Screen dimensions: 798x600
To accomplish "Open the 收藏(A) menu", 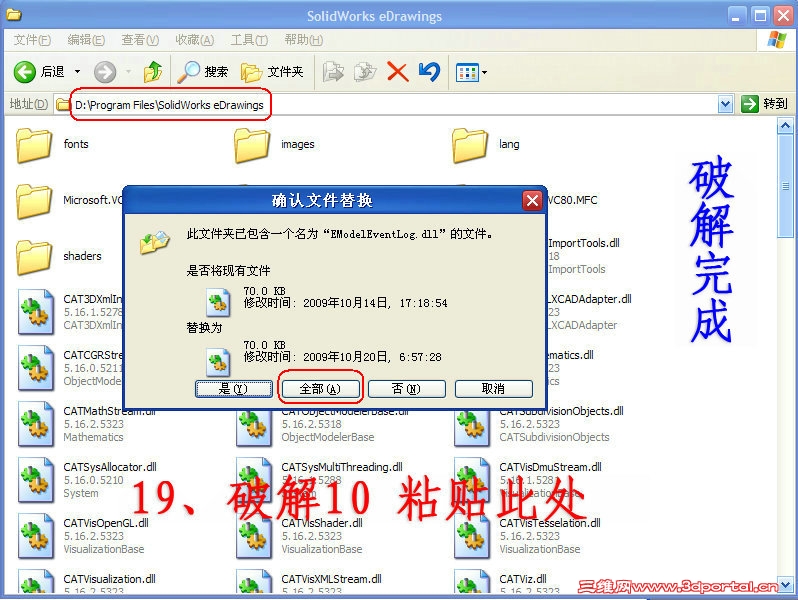I will (x=194, y=40).
